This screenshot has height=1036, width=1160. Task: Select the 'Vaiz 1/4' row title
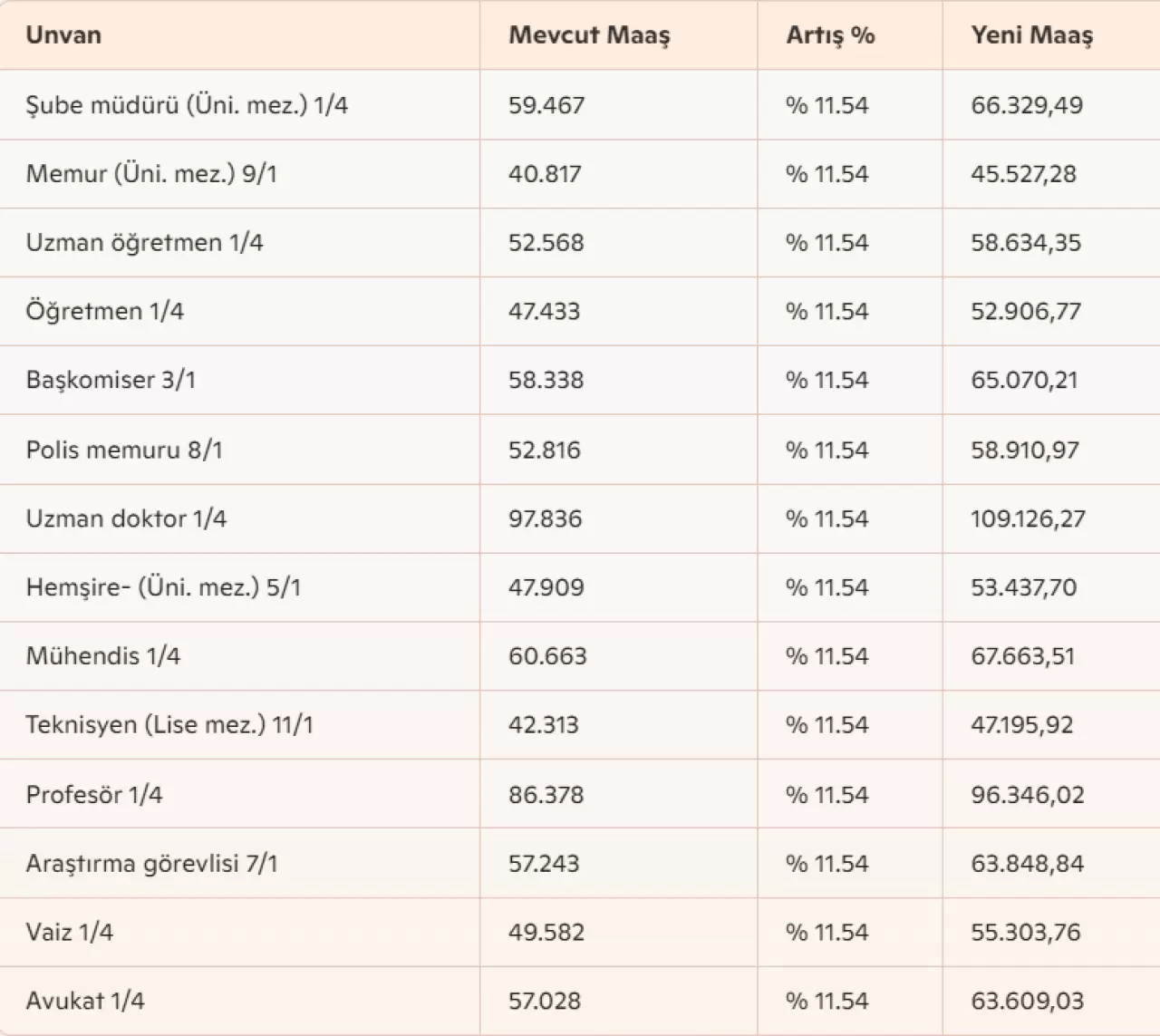(x=70, y=933)
